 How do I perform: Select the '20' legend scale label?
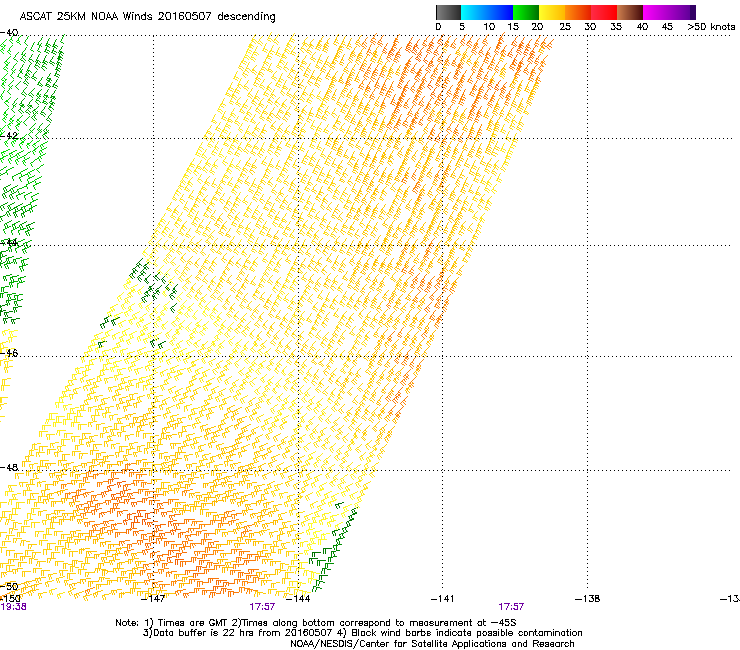537,27
